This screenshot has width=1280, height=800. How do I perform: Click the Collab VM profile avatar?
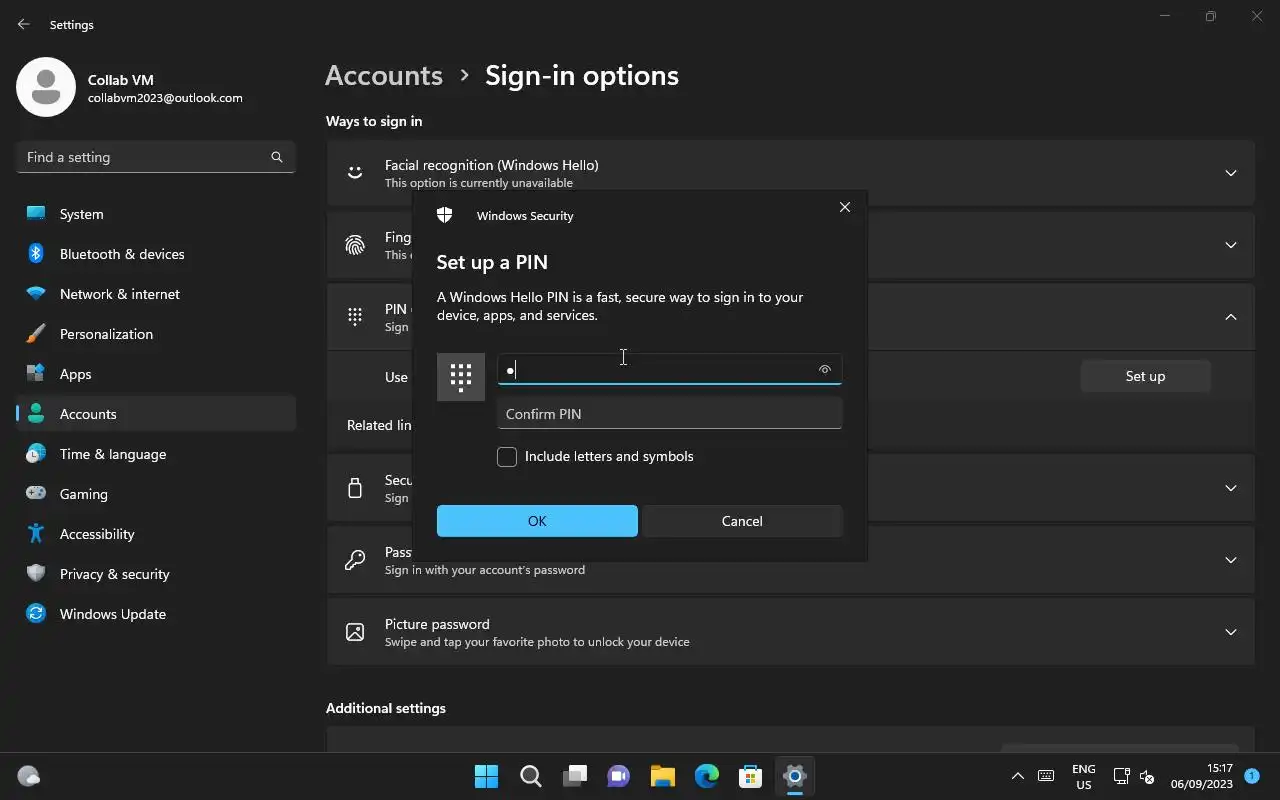pyautogui.click(x=46, y=87)
